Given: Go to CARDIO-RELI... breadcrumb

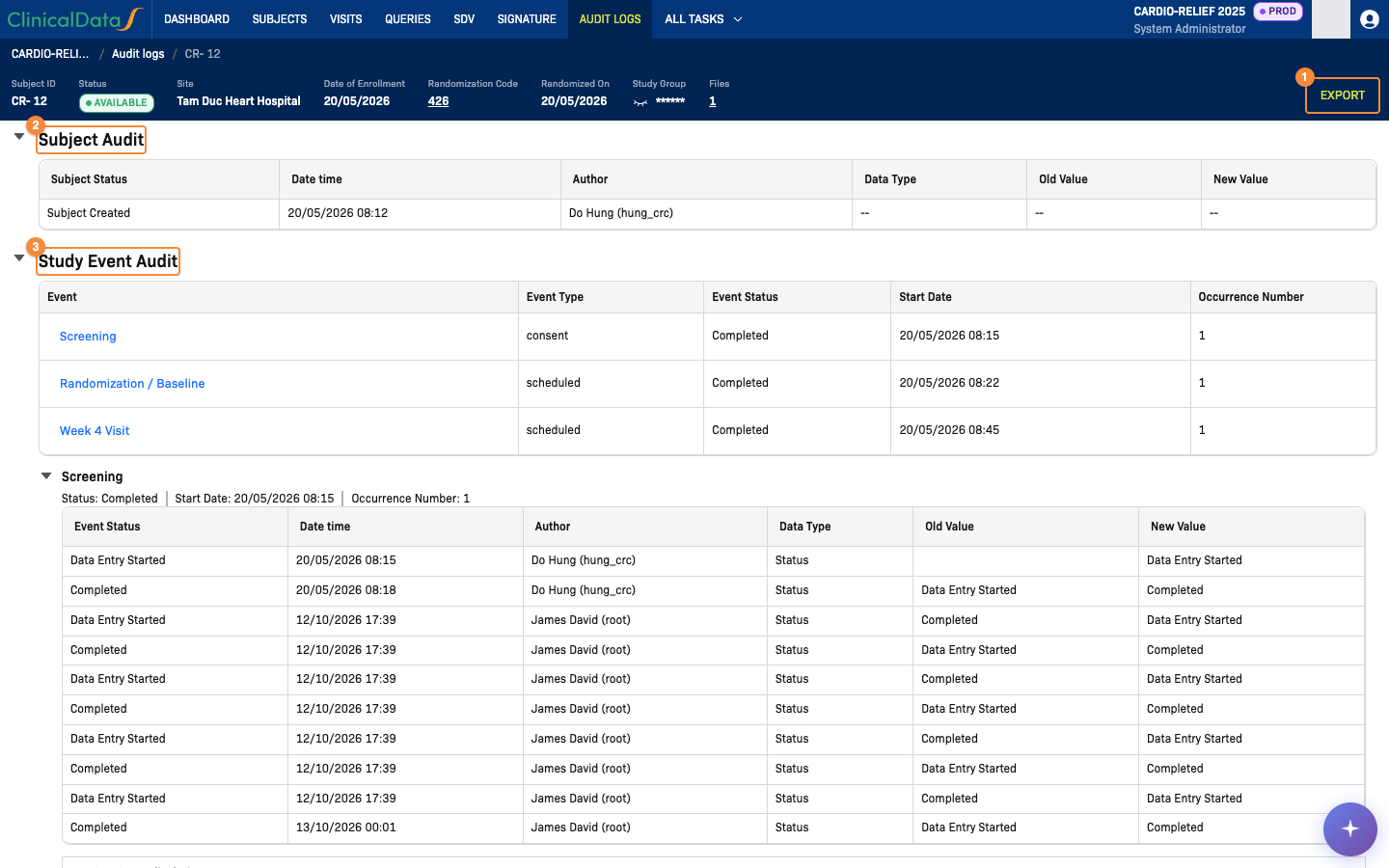Looking at the screenshot, I should point(50,54).
